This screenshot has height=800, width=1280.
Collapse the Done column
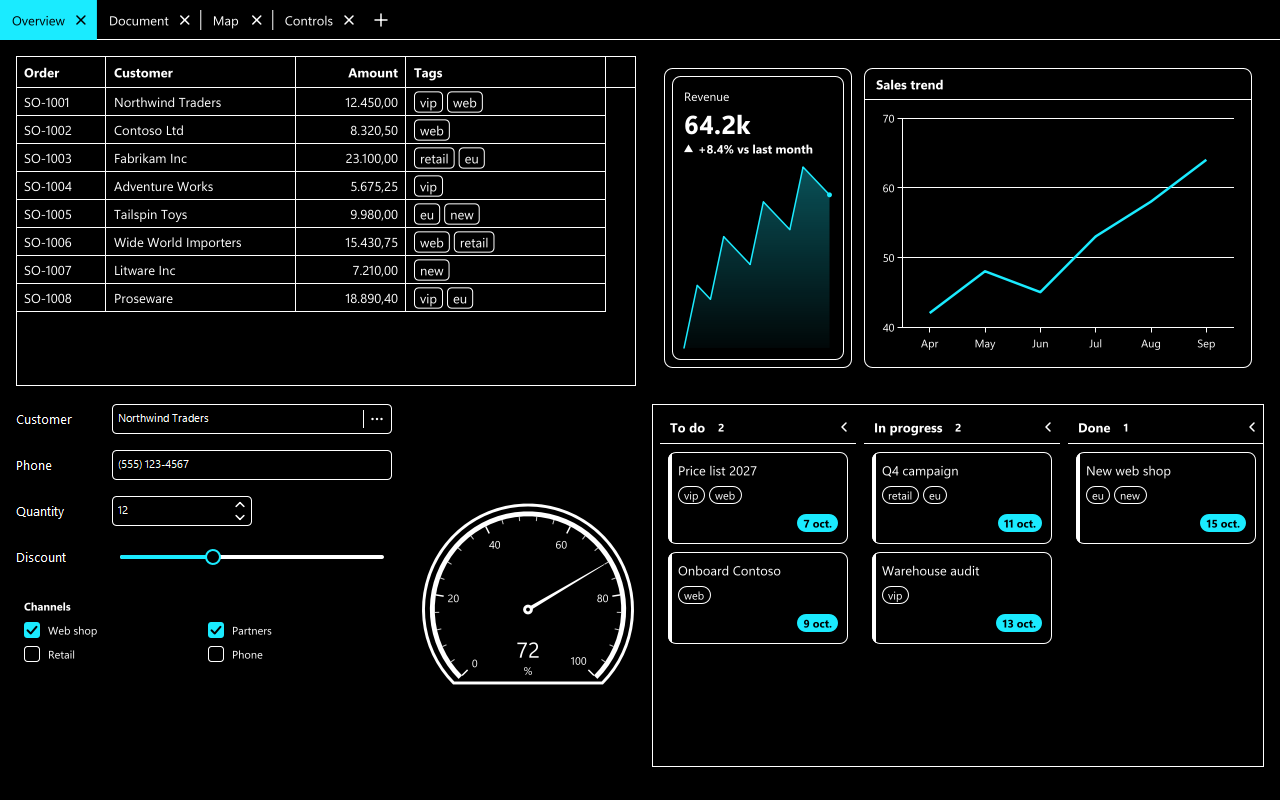click(1252, 427)
